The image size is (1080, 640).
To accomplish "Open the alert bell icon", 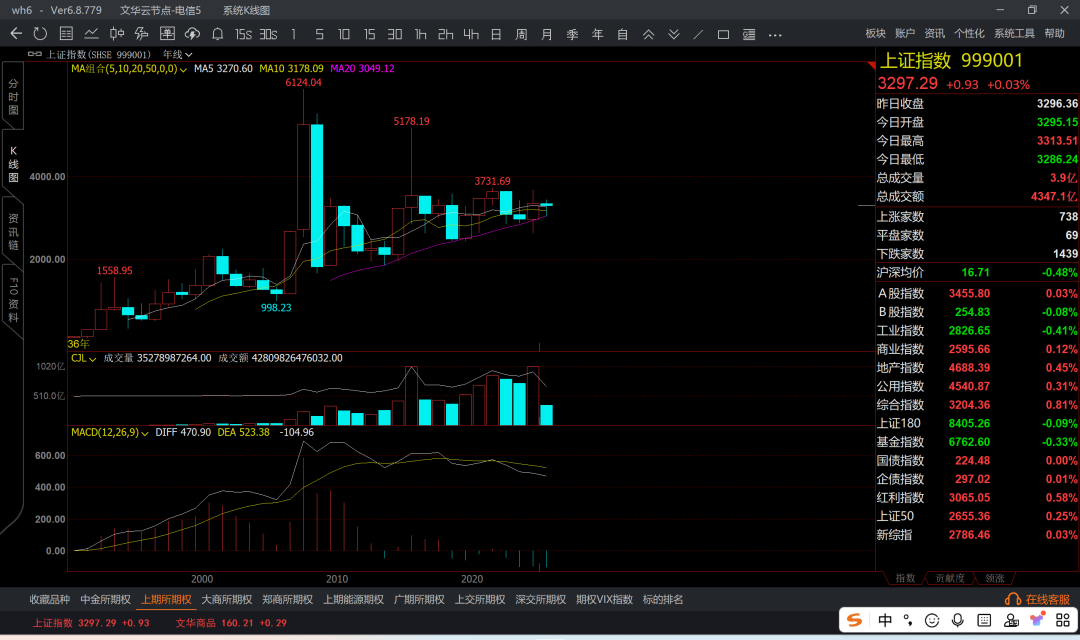I will coord(218,34).
